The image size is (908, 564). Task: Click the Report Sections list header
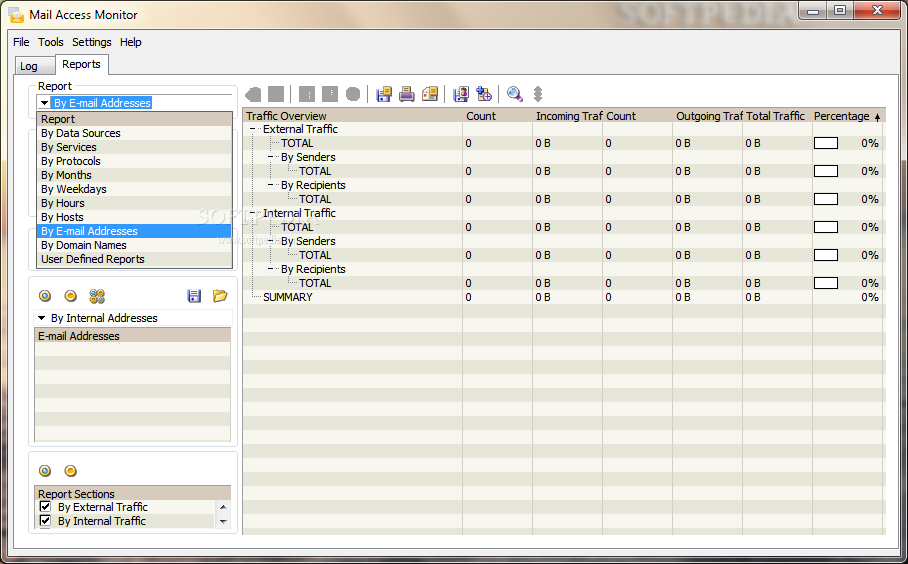(133, 494)
